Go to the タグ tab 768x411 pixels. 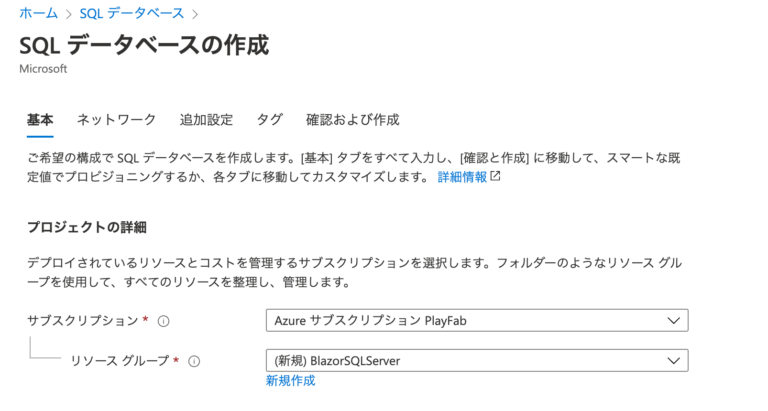point(269,120)
